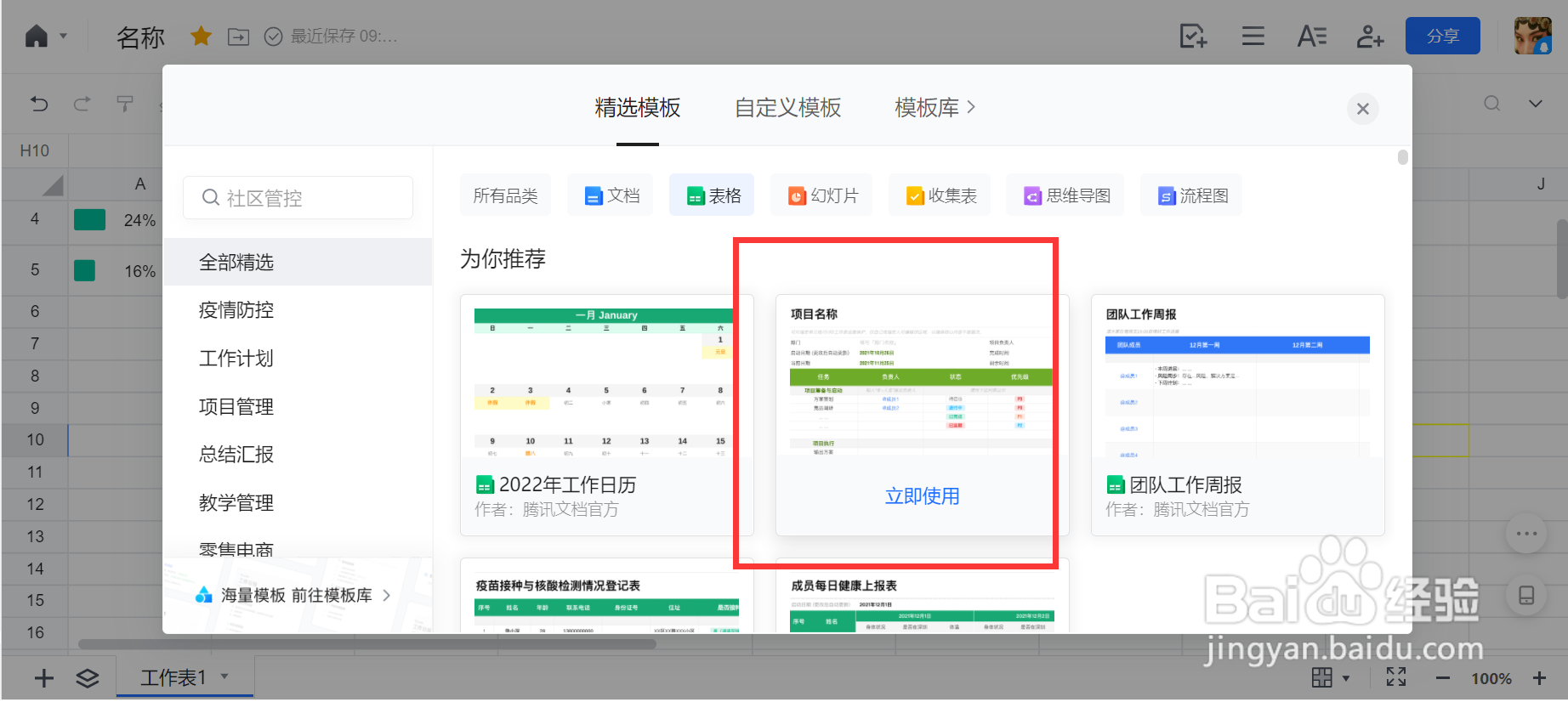Image resolution: width=1568 pixels, height=702 pixels.
Task: Select the format painter tool
Action: coord(125,104)
